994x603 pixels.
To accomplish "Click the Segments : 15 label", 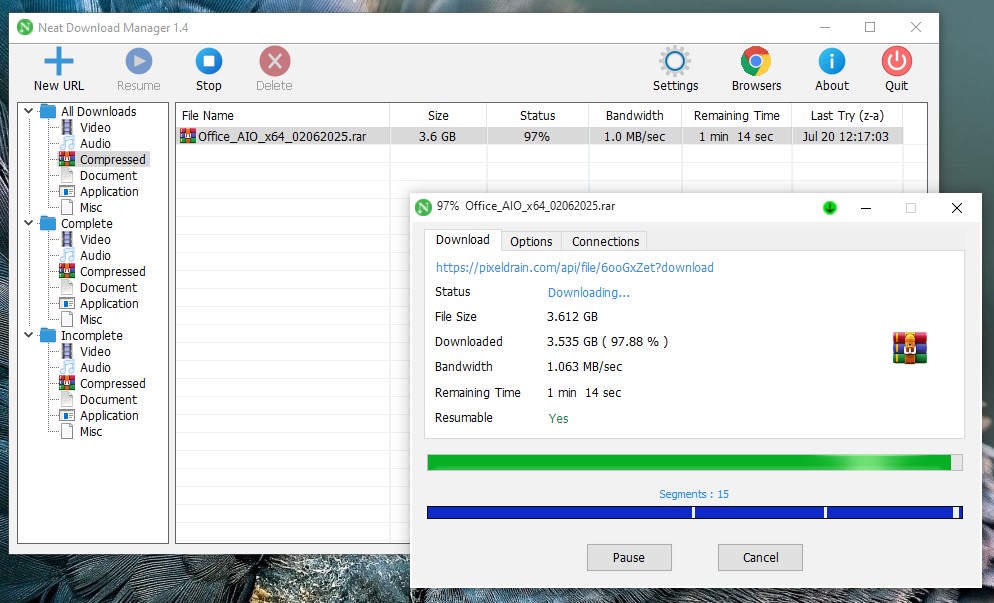I will click(x=694, y=494).
